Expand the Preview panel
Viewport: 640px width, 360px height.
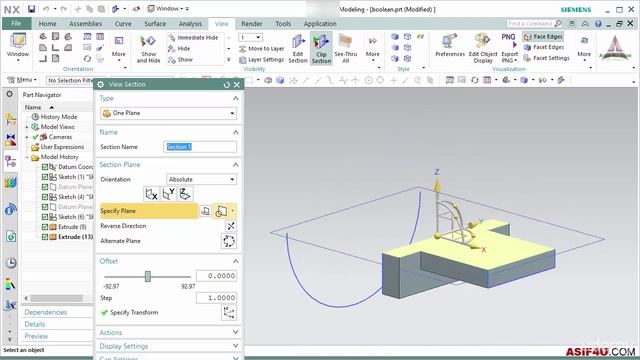36,336
